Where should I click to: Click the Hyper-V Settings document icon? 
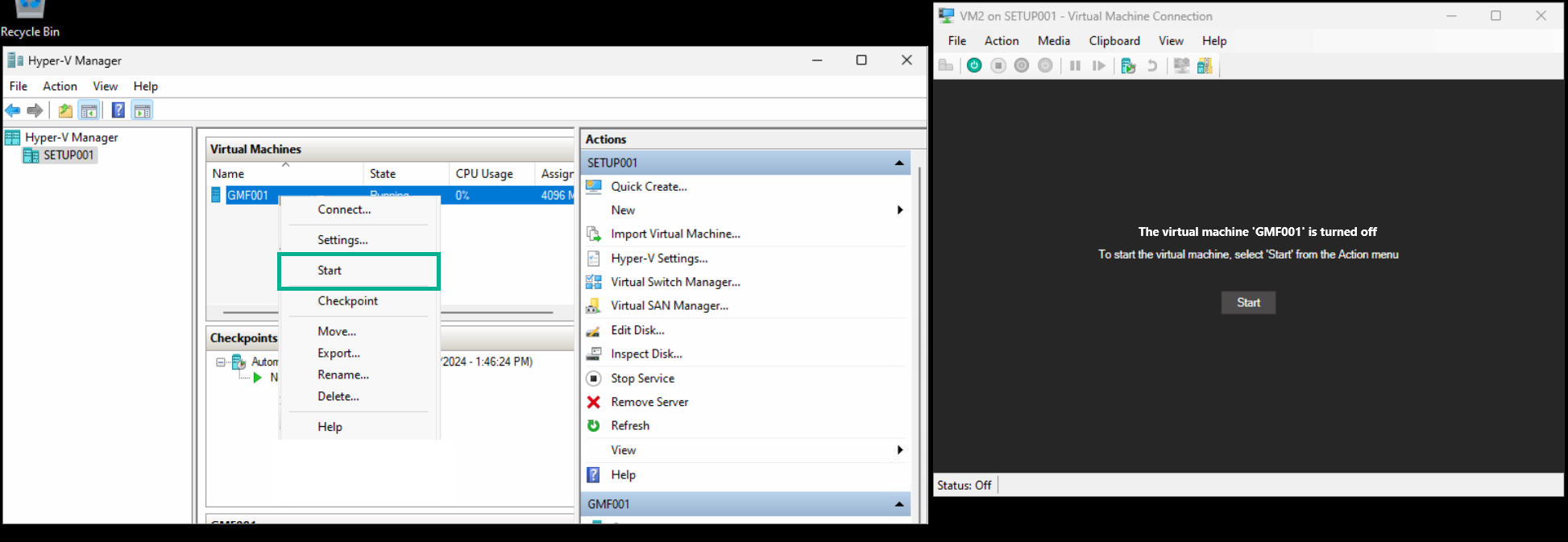tap(594, 258)
